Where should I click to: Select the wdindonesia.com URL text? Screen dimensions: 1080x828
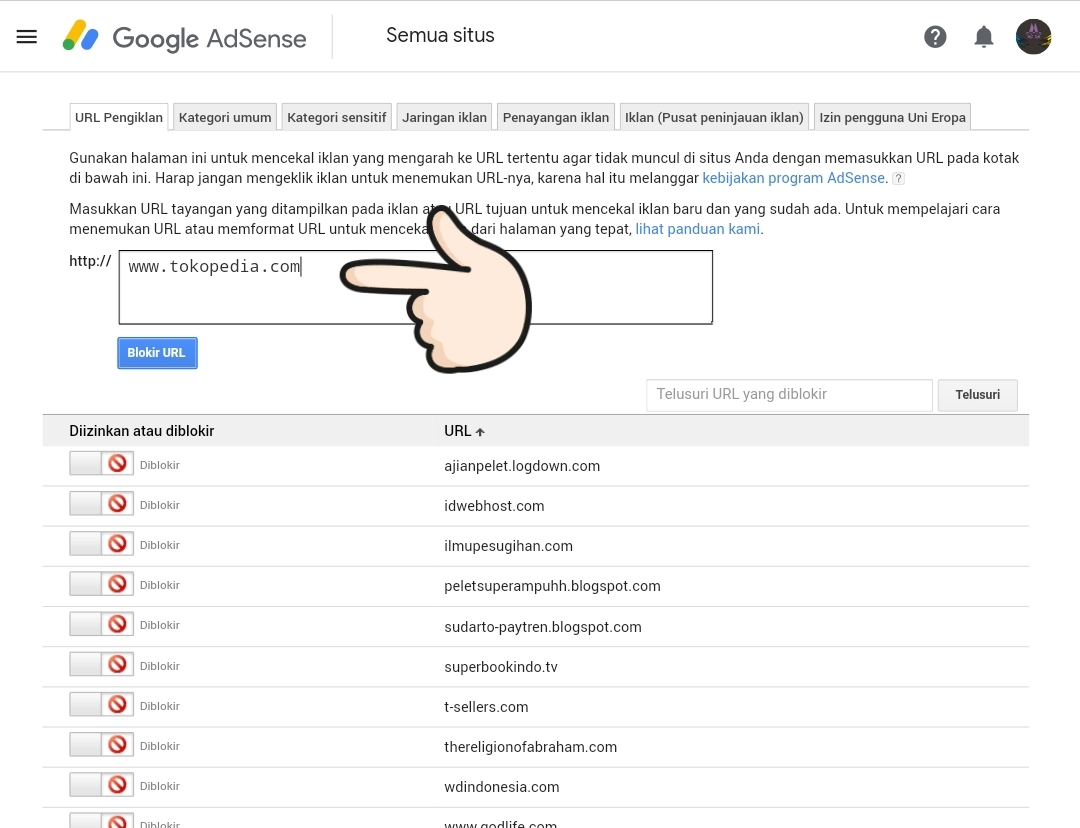tap(501, 787)
